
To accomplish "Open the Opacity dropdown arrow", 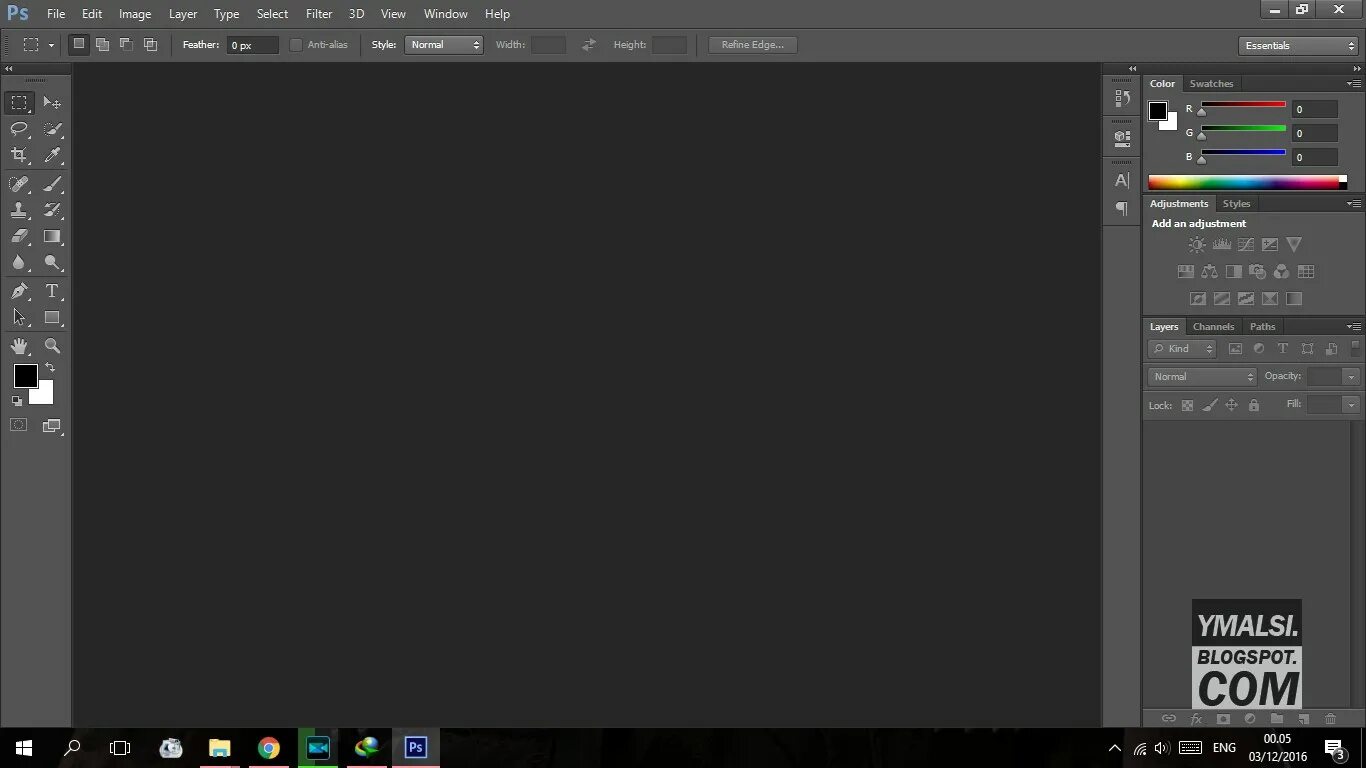I will pos(1351,377).
